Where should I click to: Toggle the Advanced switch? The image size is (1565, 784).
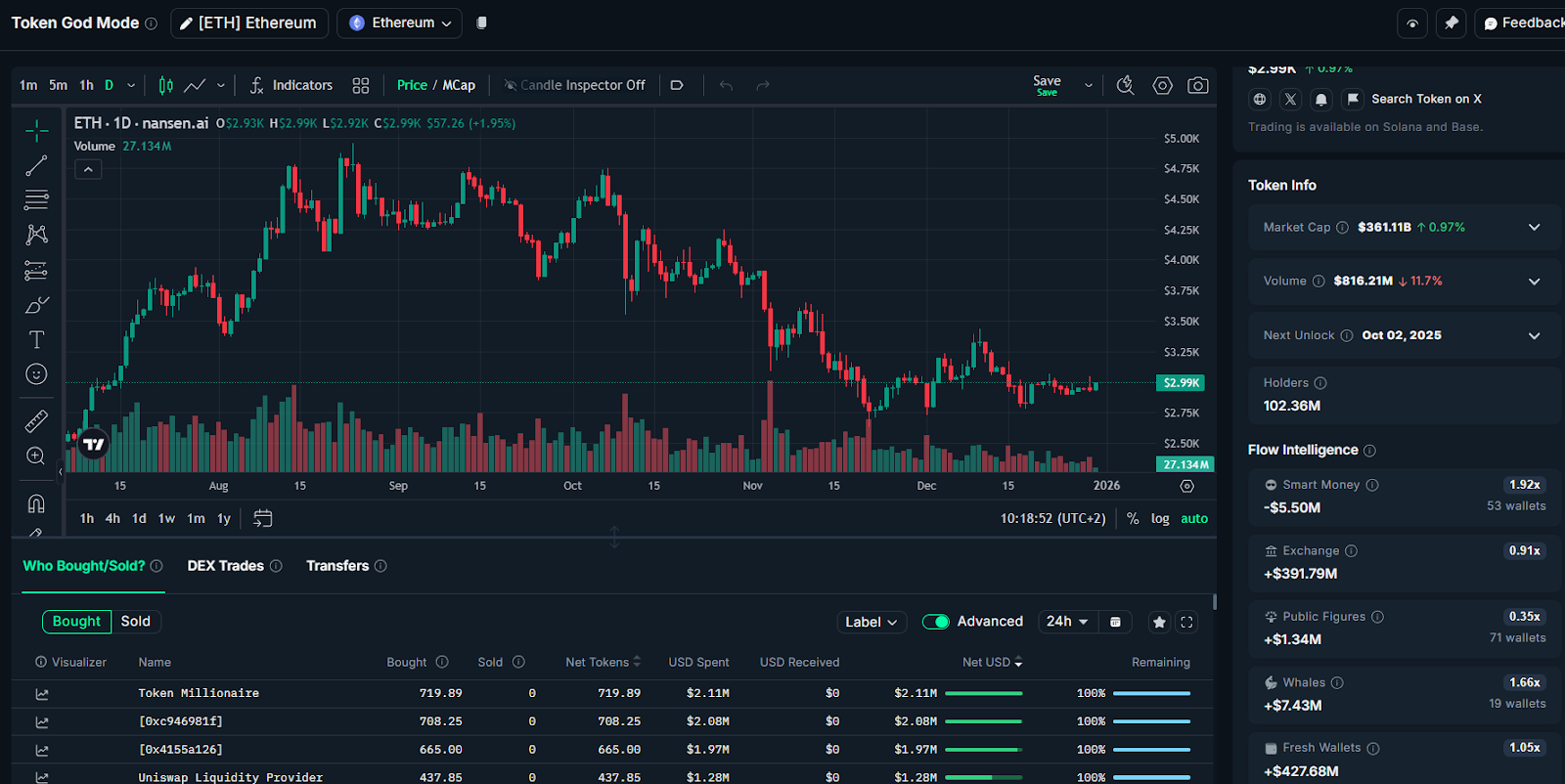pos(936,622)
